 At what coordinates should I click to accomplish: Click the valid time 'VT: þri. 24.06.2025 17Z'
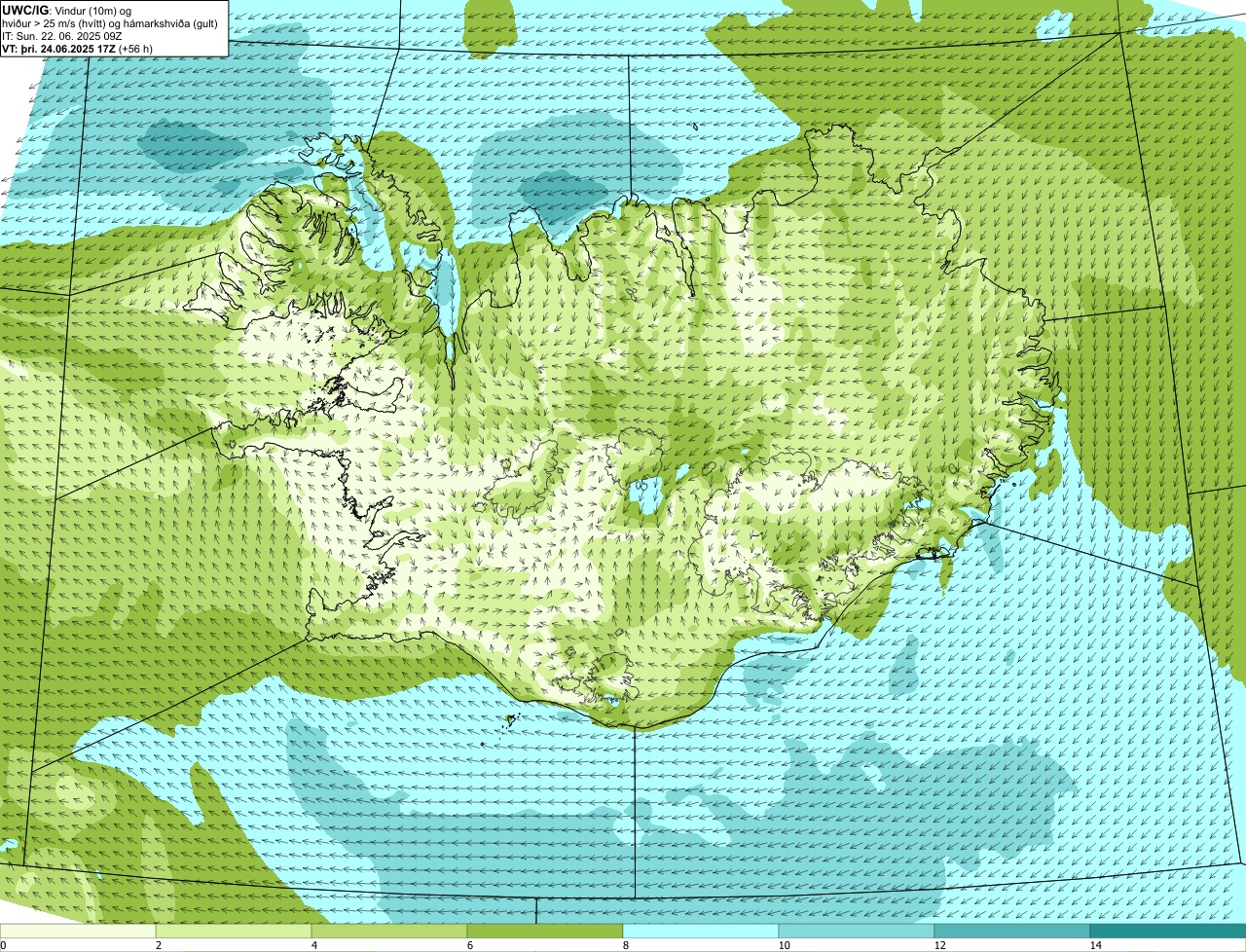click(59, 49)
